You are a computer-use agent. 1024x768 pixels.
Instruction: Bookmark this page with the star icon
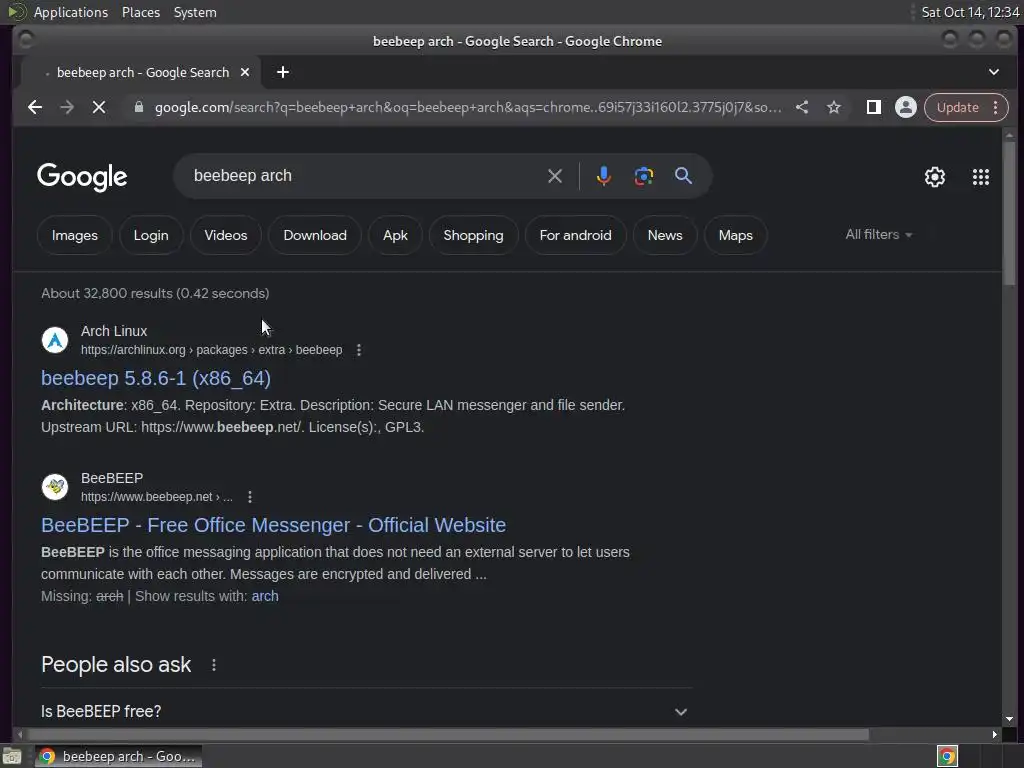click(x=834, y=107)
